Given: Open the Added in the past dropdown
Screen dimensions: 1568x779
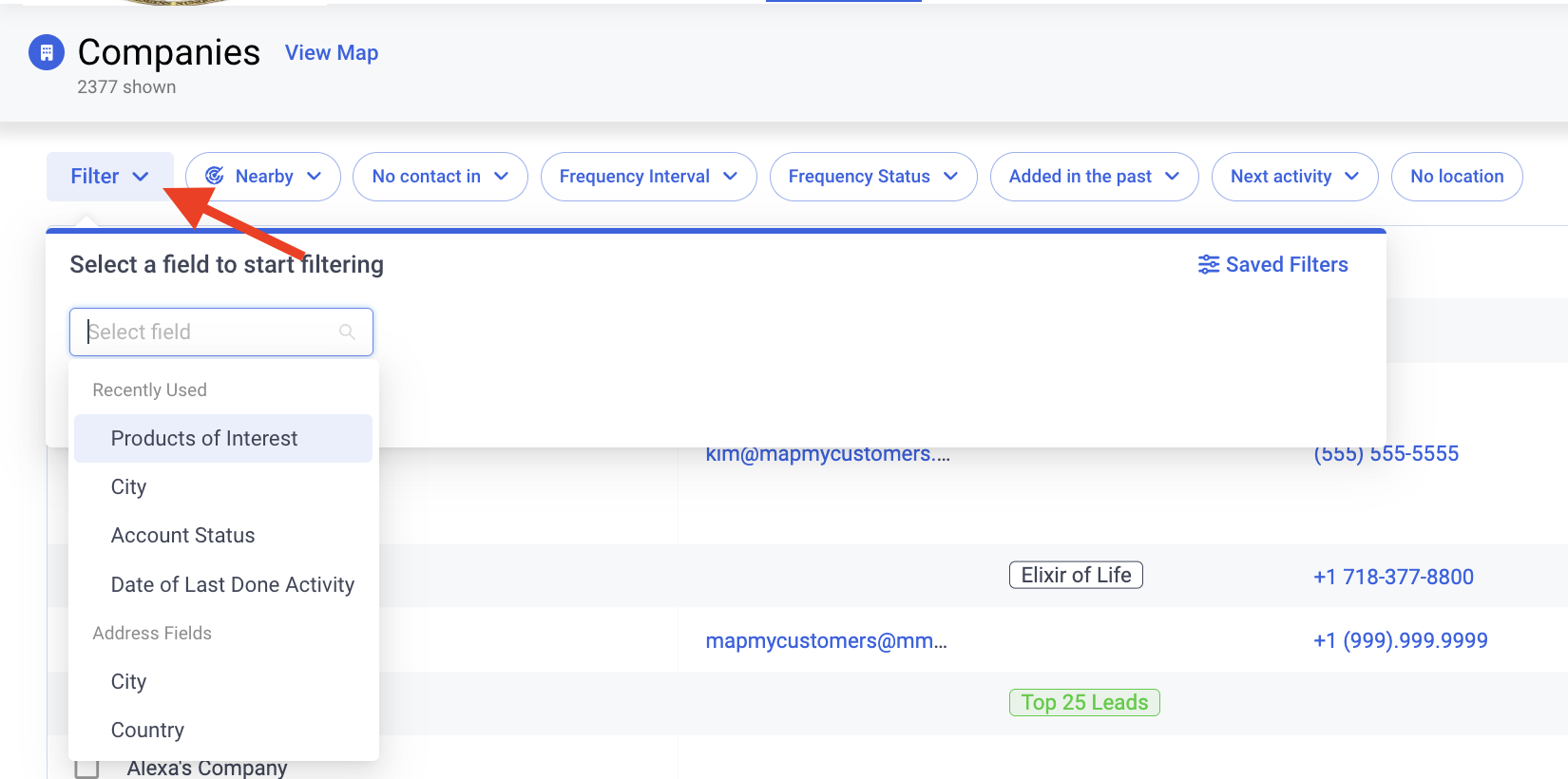Looking at the screenshot, I should point(1095,177).
